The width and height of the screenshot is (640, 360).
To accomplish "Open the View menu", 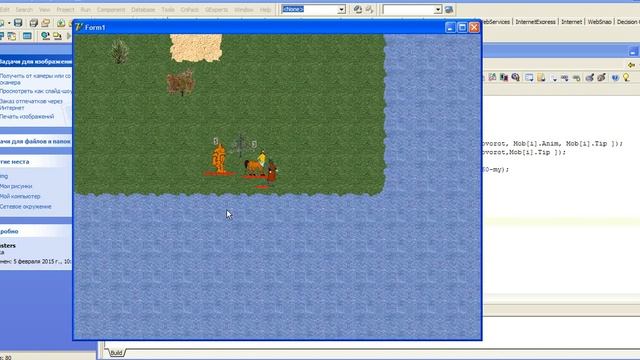I will [44, 9].
